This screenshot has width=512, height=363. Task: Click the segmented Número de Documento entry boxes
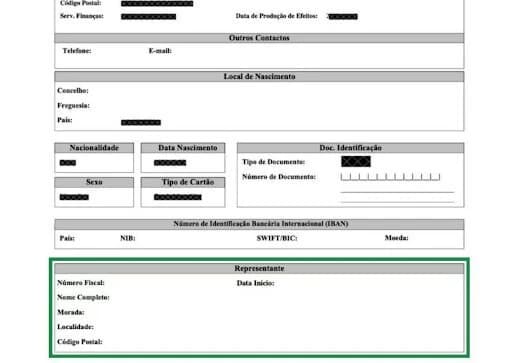pyautogui.click(x=390, y=177)
